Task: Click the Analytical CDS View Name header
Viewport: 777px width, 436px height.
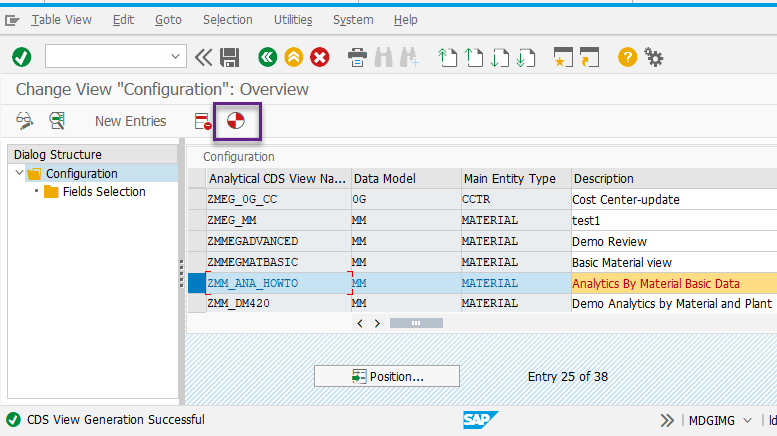Action: click(278, 178)
